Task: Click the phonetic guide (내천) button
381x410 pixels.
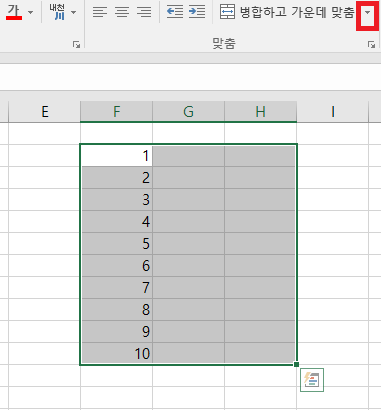Action: 57,12
